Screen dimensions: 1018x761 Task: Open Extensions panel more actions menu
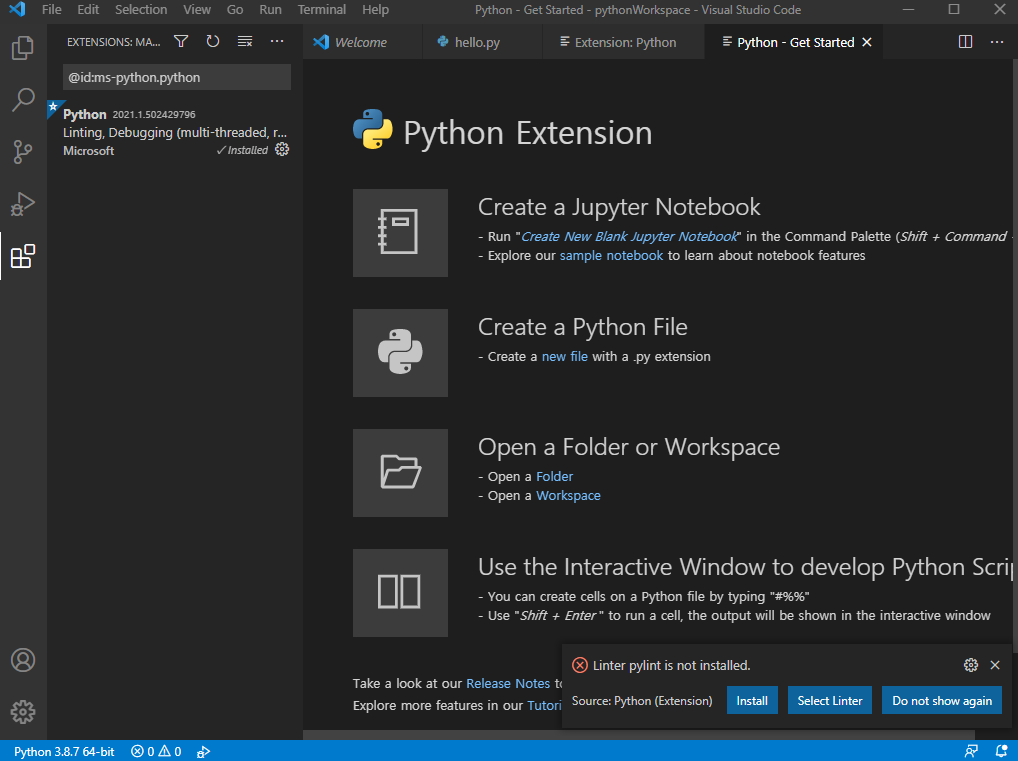(277, 42)
